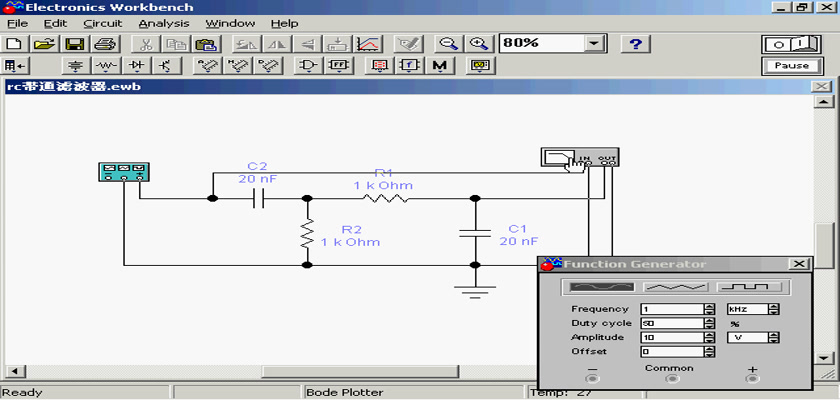Select square waveform in Function Generator
The image size is (840, 400).
pos(749,287)
